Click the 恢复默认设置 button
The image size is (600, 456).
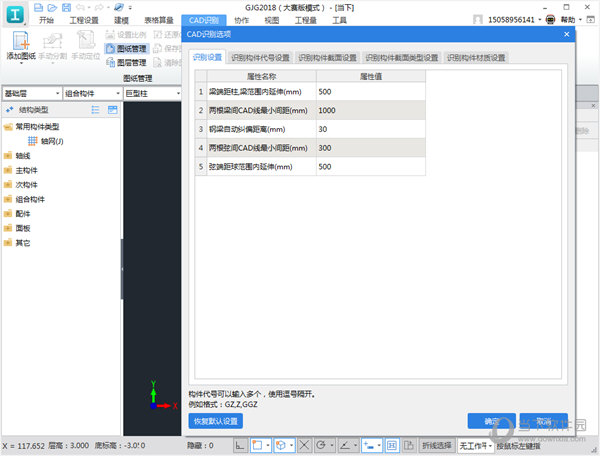[215, 421]
